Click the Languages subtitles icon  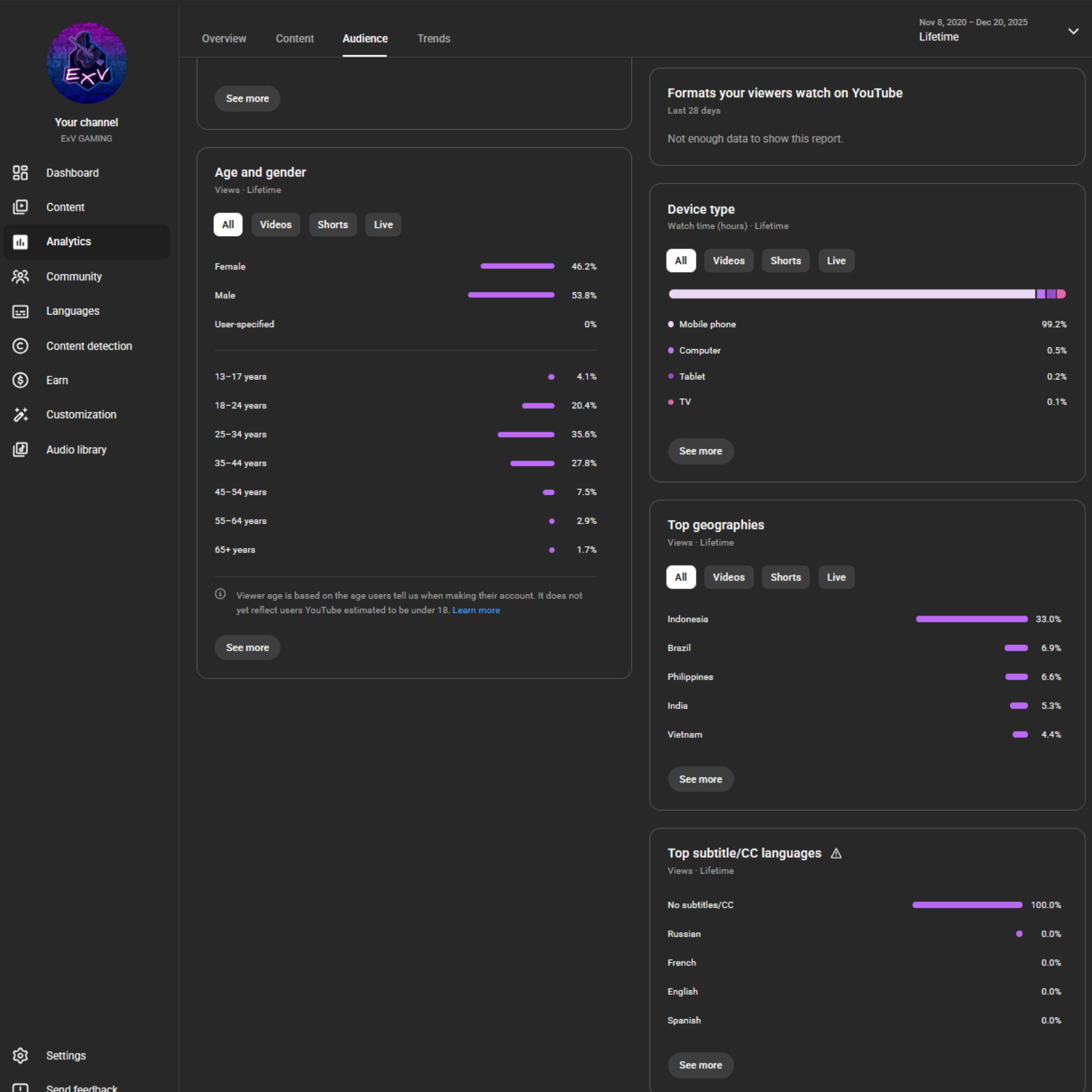click(x=20, y=311)
